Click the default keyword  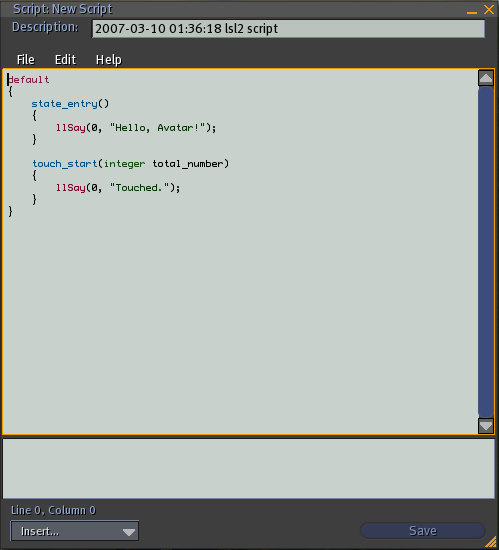click(x=28, y=80)
